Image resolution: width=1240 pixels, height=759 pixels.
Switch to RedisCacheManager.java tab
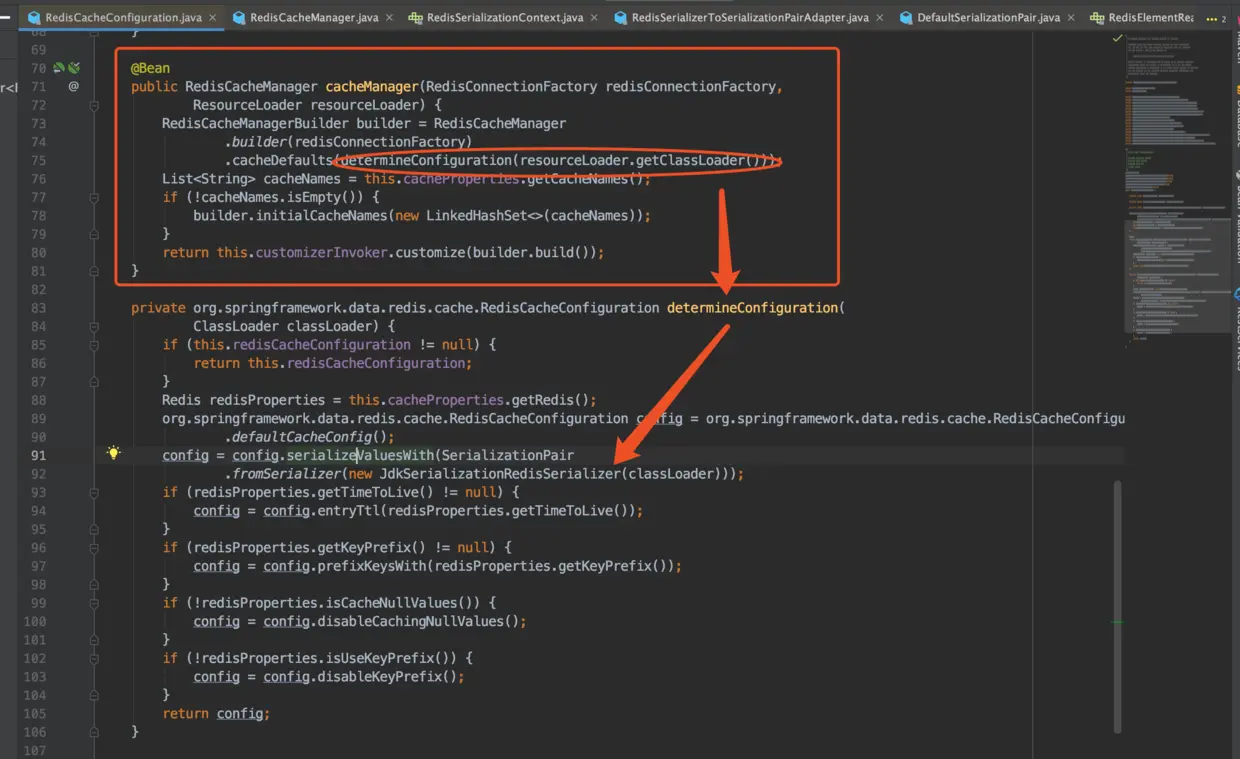(x=314, y=18)
